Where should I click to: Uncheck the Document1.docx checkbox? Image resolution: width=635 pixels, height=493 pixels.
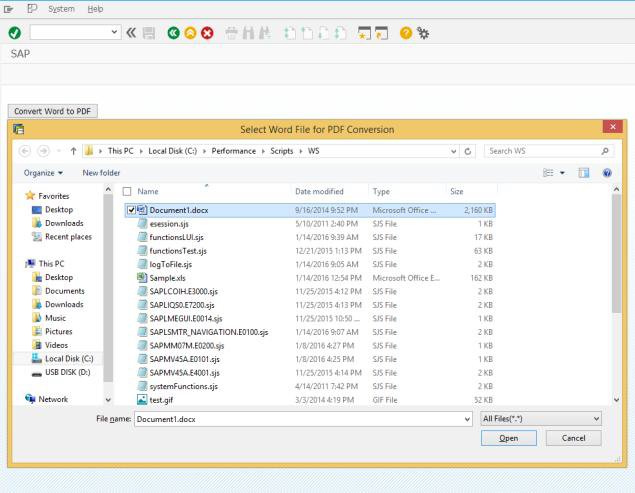click(x=131, y=210)
